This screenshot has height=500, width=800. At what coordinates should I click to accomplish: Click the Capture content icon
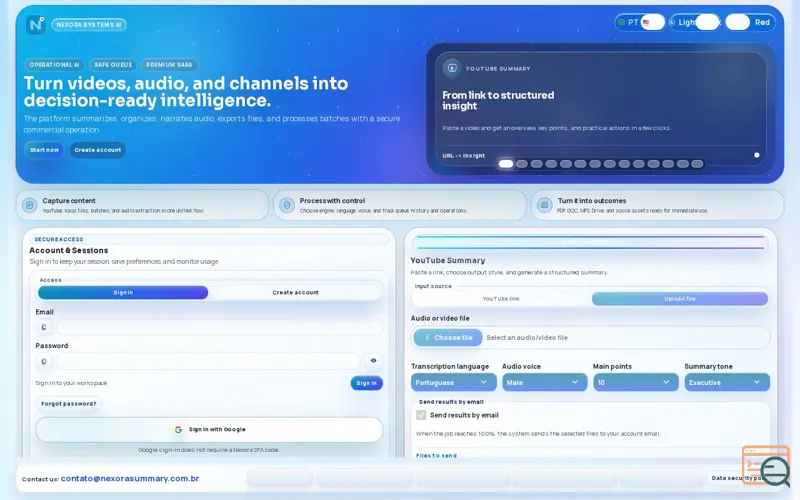click(30, 205)
